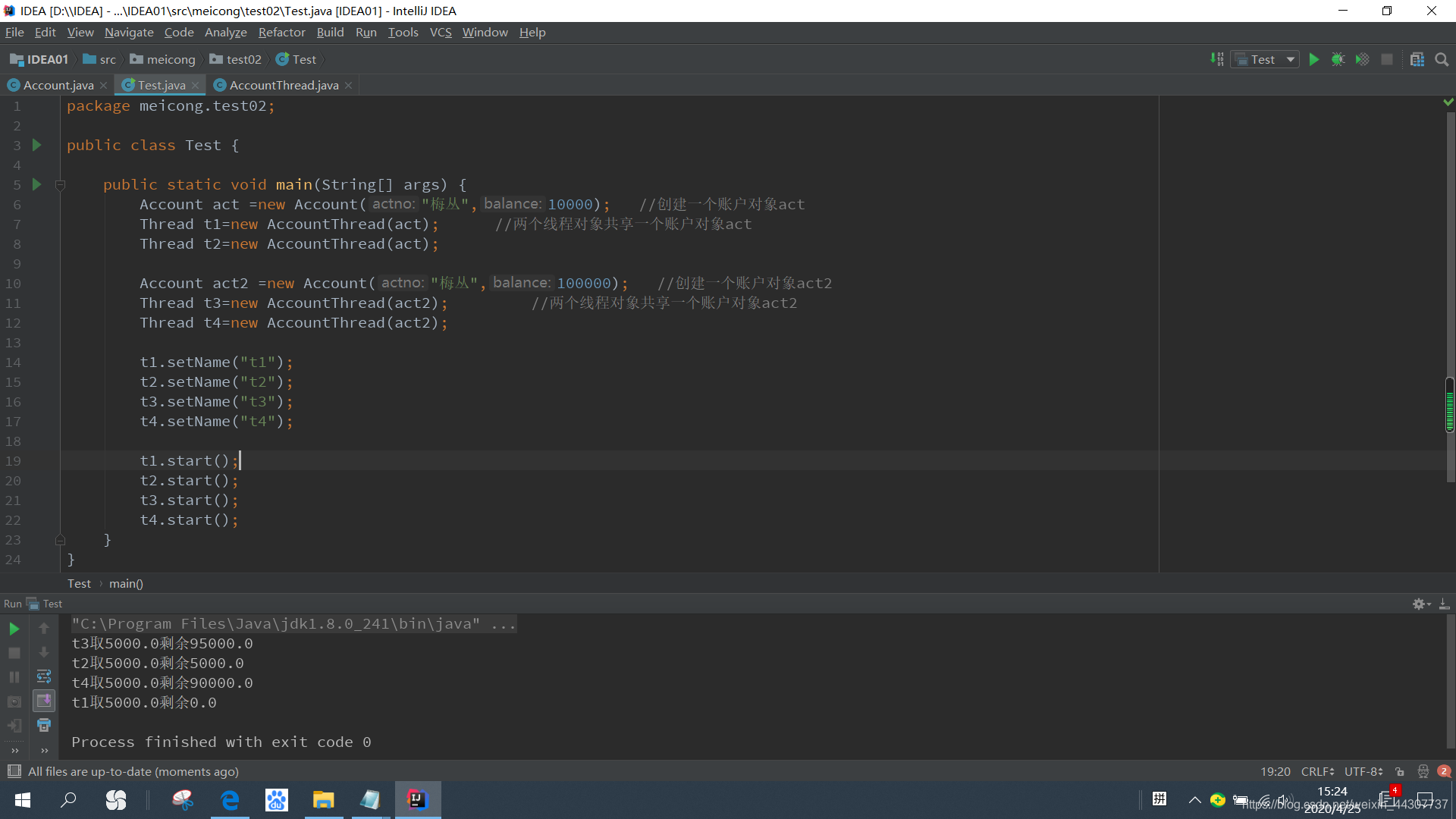Run the Test configuration from the toolbar
This screenshot has width=1456, height=819.
click(1314, 59)
